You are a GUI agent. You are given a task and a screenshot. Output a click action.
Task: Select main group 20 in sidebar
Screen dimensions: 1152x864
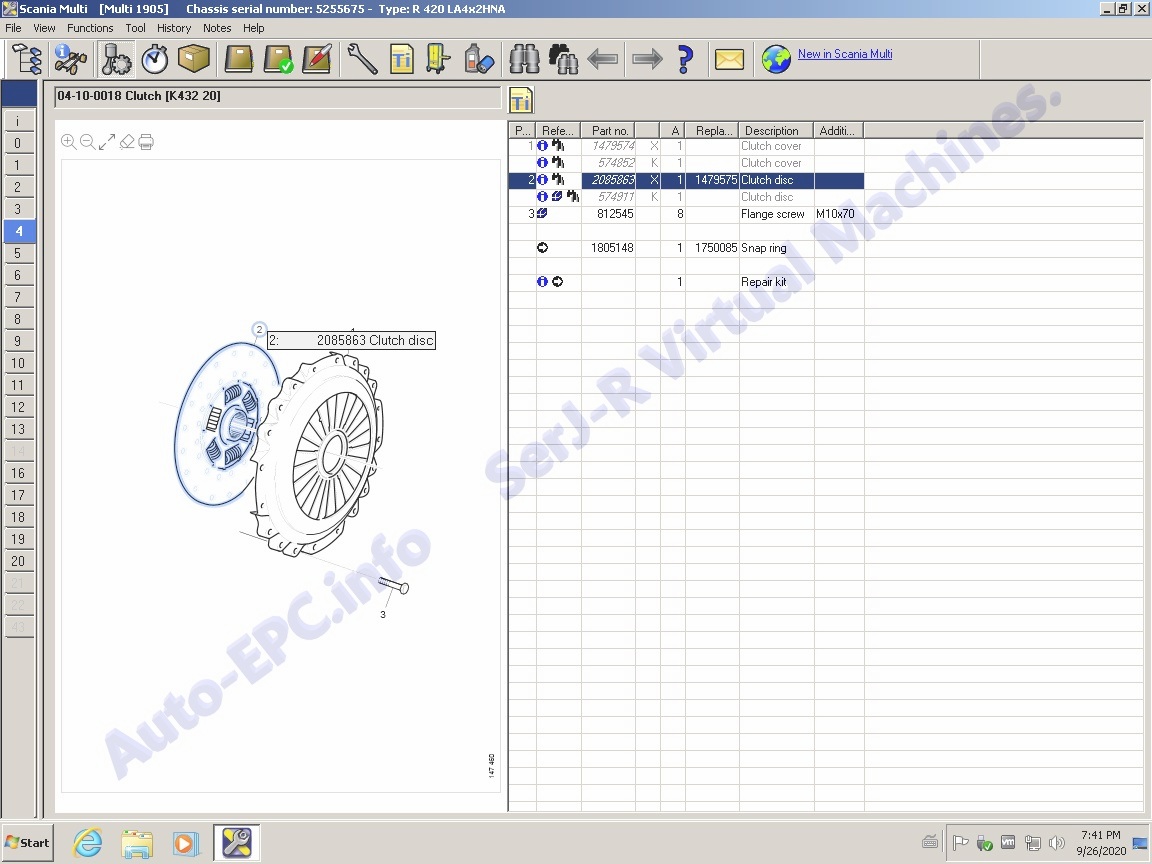[18, 561]
